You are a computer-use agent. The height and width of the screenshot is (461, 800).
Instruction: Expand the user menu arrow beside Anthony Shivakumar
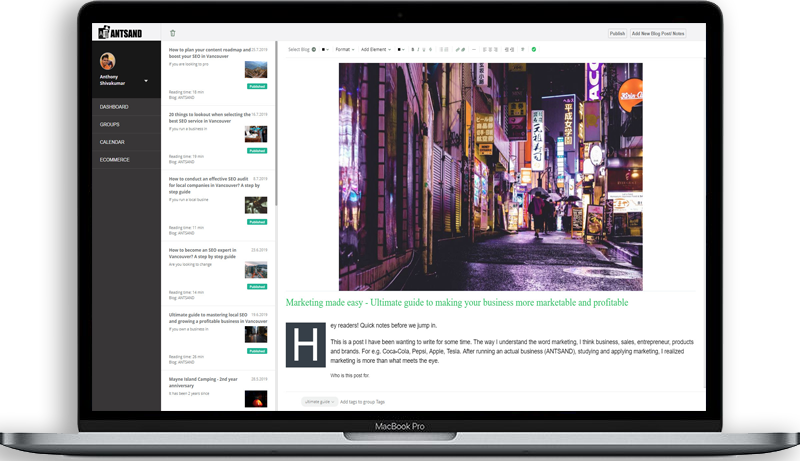click(x=146, y=80)
